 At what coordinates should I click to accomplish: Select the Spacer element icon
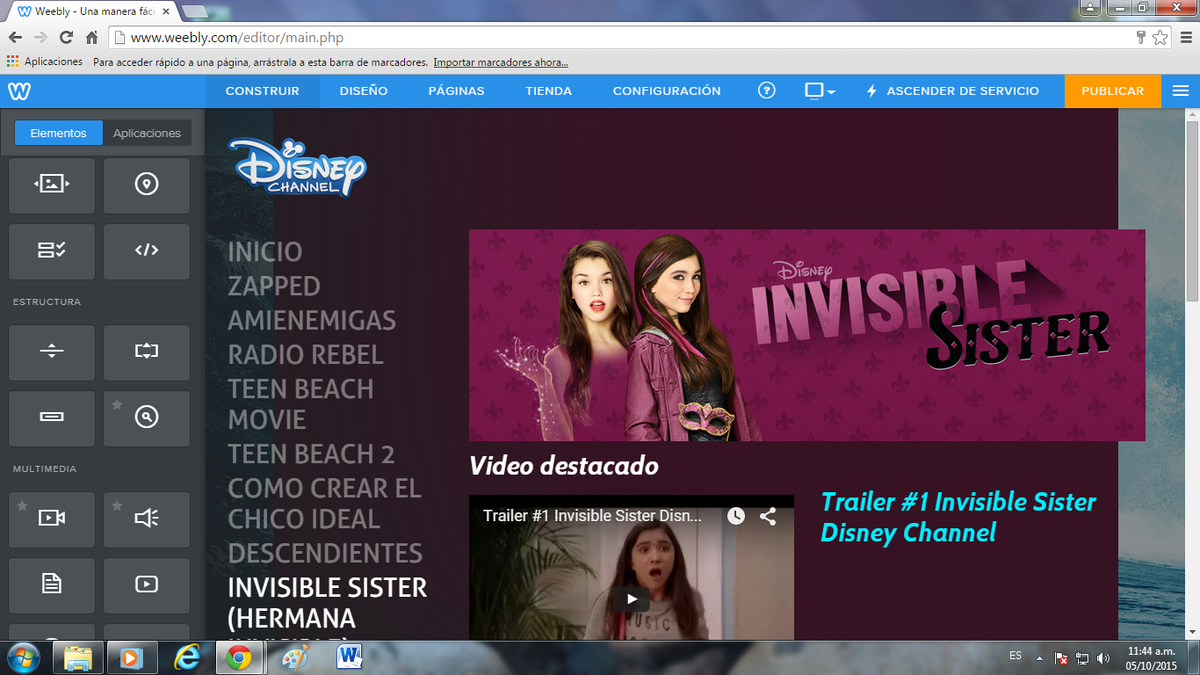click(x=147, y=352)
